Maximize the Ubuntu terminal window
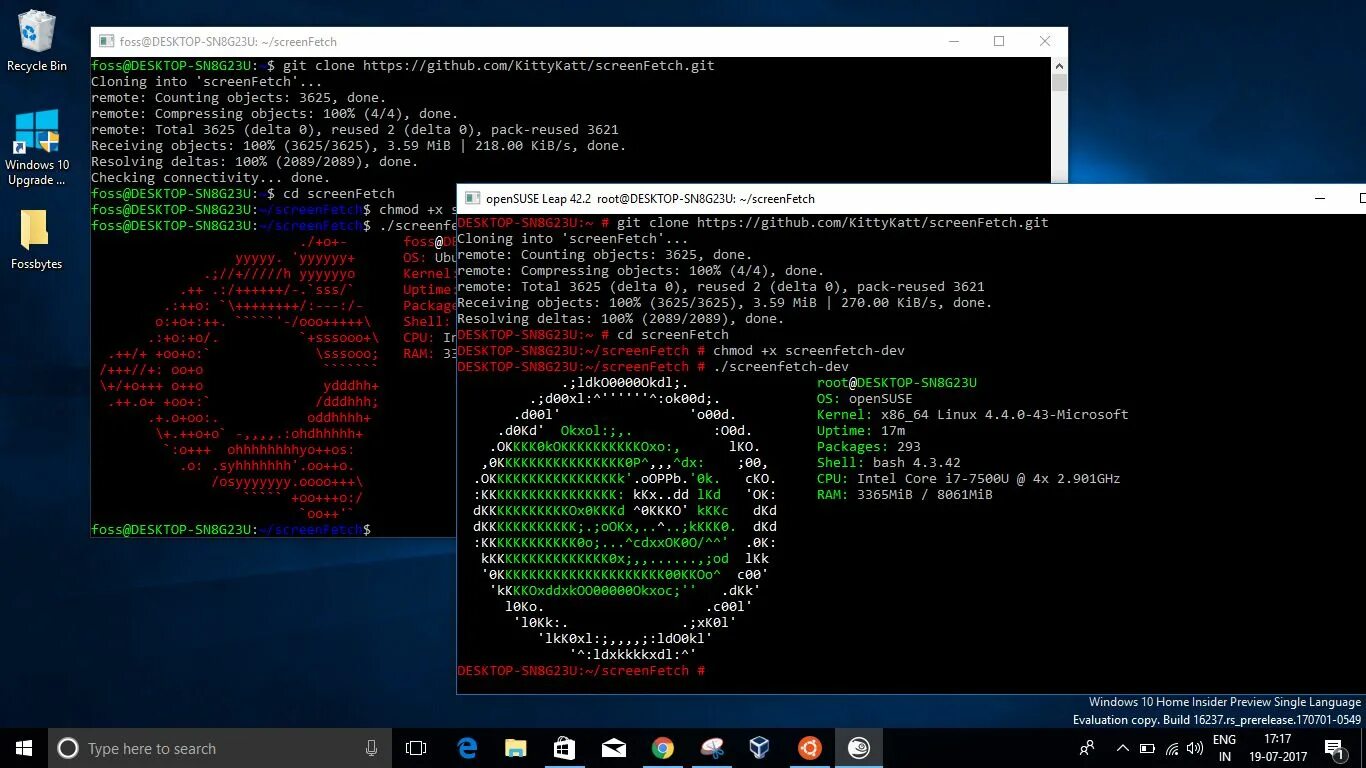 999,42
